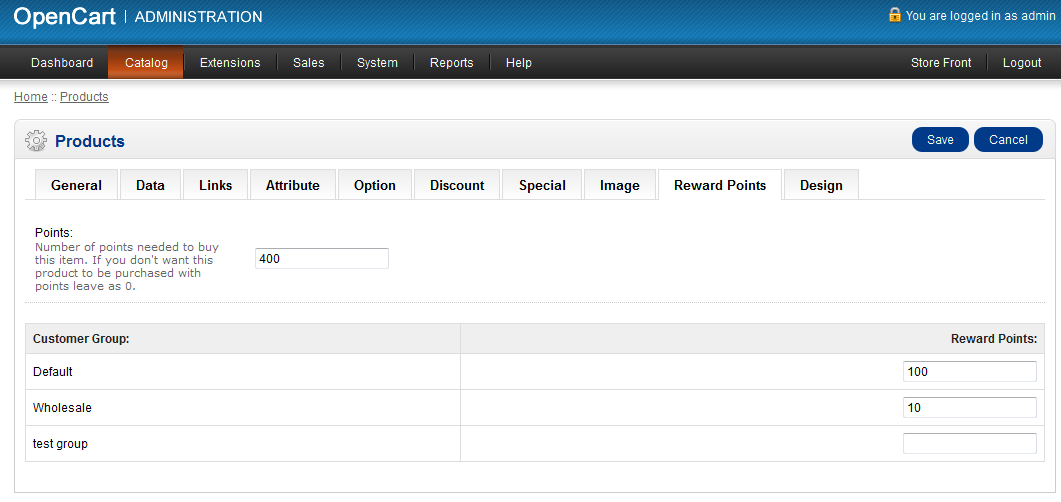Open the System menu
1061x502 pixels.
pos(377,63)
